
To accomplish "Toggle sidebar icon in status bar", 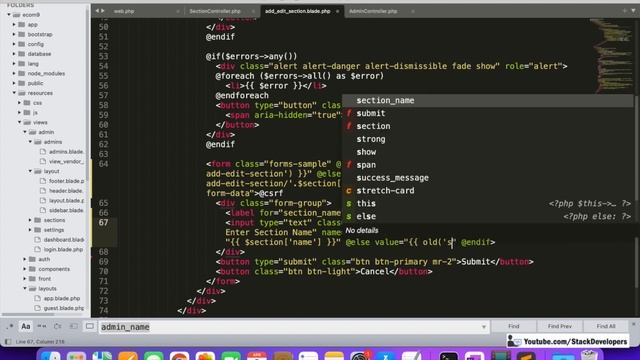I will [x=8, y=342].
